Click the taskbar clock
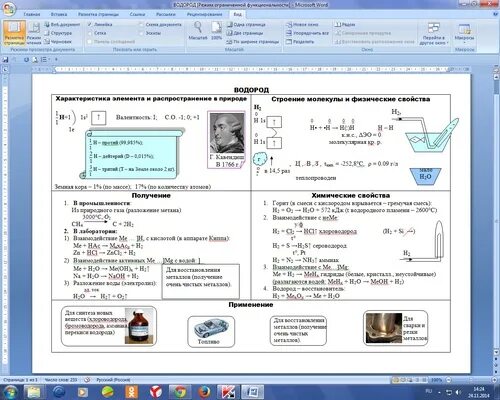This screenshot has width=500, height=400. coord(478,392)
